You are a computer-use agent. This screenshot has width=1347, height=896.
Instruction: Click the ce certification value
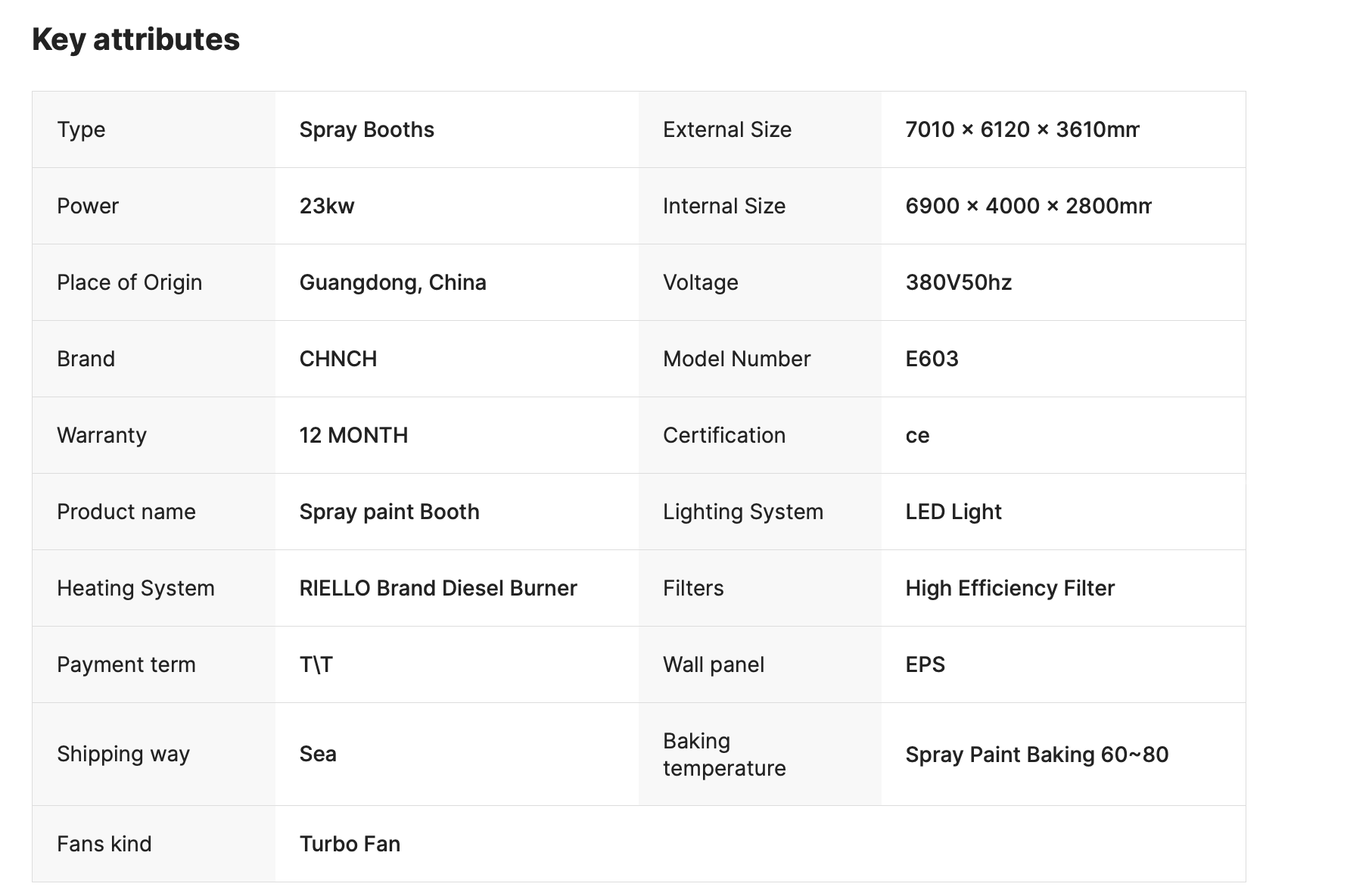(917, 435)
